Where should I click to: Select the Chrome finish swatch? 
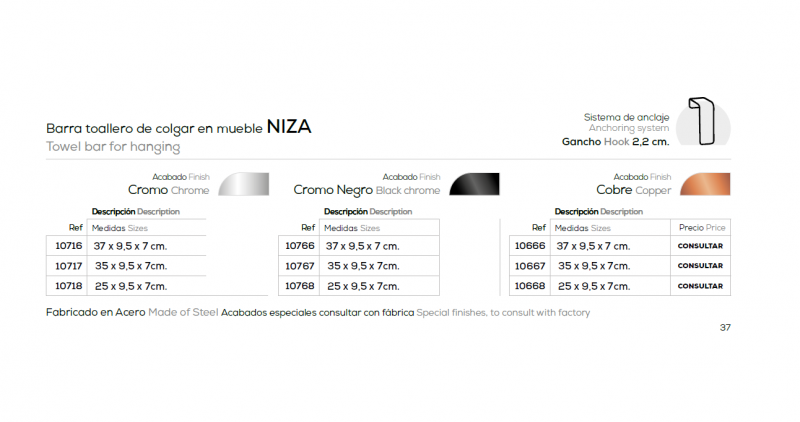tap(244, 184)
